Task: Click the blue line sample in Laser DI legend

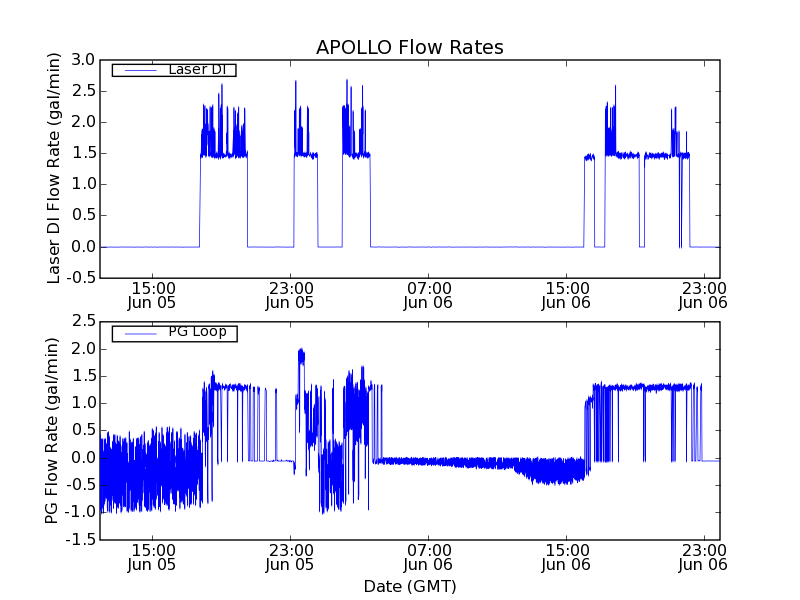Action: (140, 70)
